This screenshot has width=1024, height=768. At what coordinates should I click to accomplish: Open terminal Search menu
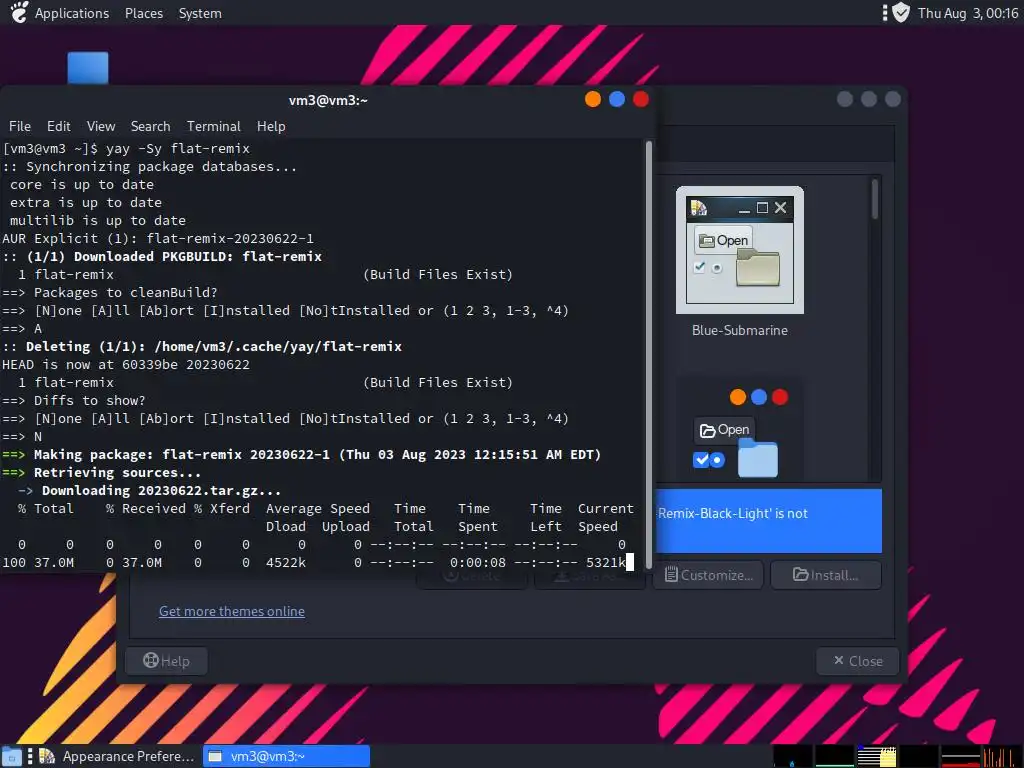(150, 126)
